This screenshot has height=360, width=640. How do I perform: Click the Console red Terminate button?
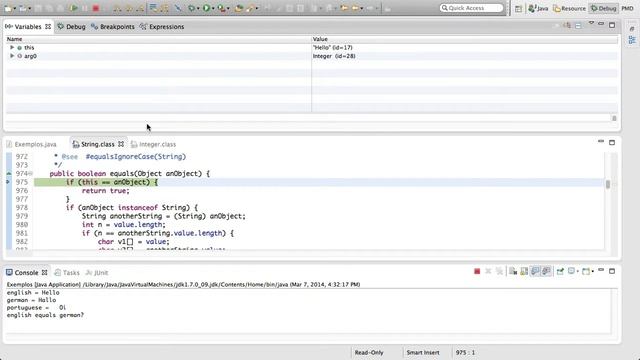pos(477,271)
